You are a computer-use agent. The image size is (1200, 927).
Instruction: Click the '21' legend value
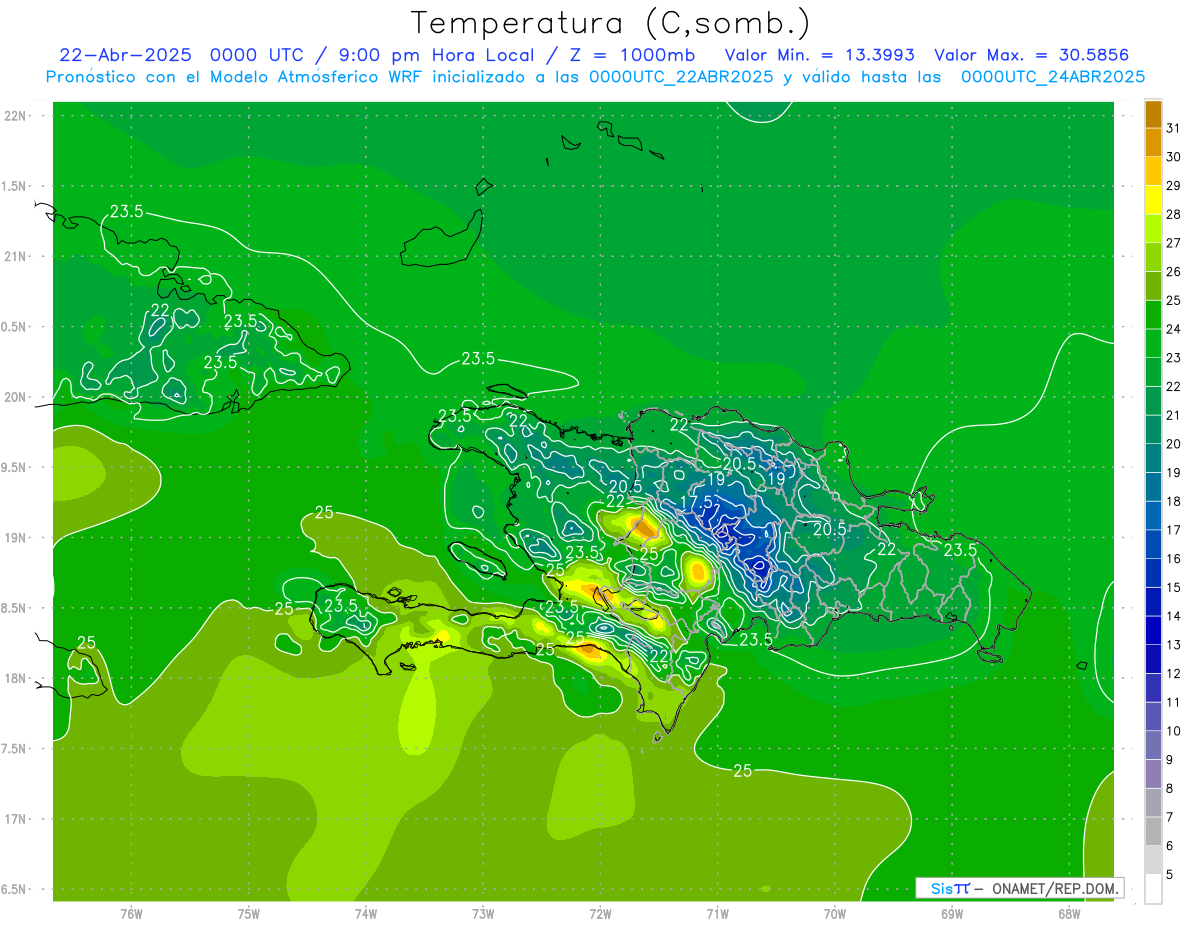pyautogui.click(x=1173, y=415)
